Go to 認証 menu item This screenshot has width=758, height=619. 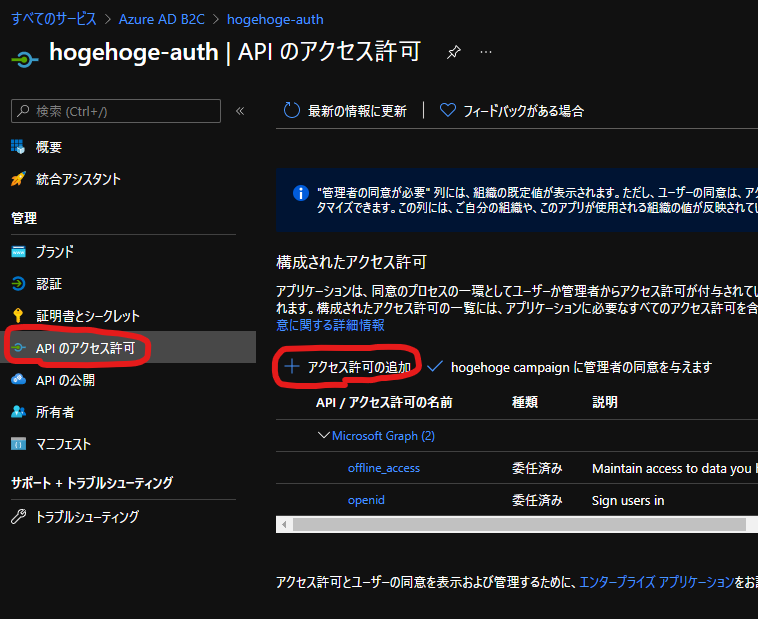point(49,284)
